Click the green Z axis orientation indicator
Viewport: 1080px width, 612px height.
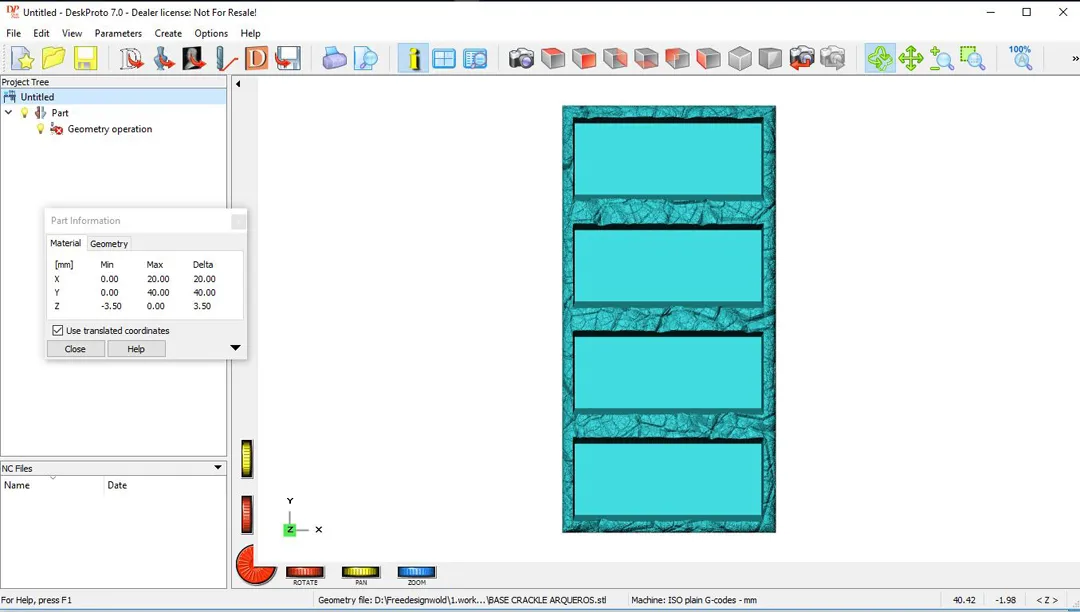(x=290, y=529)
